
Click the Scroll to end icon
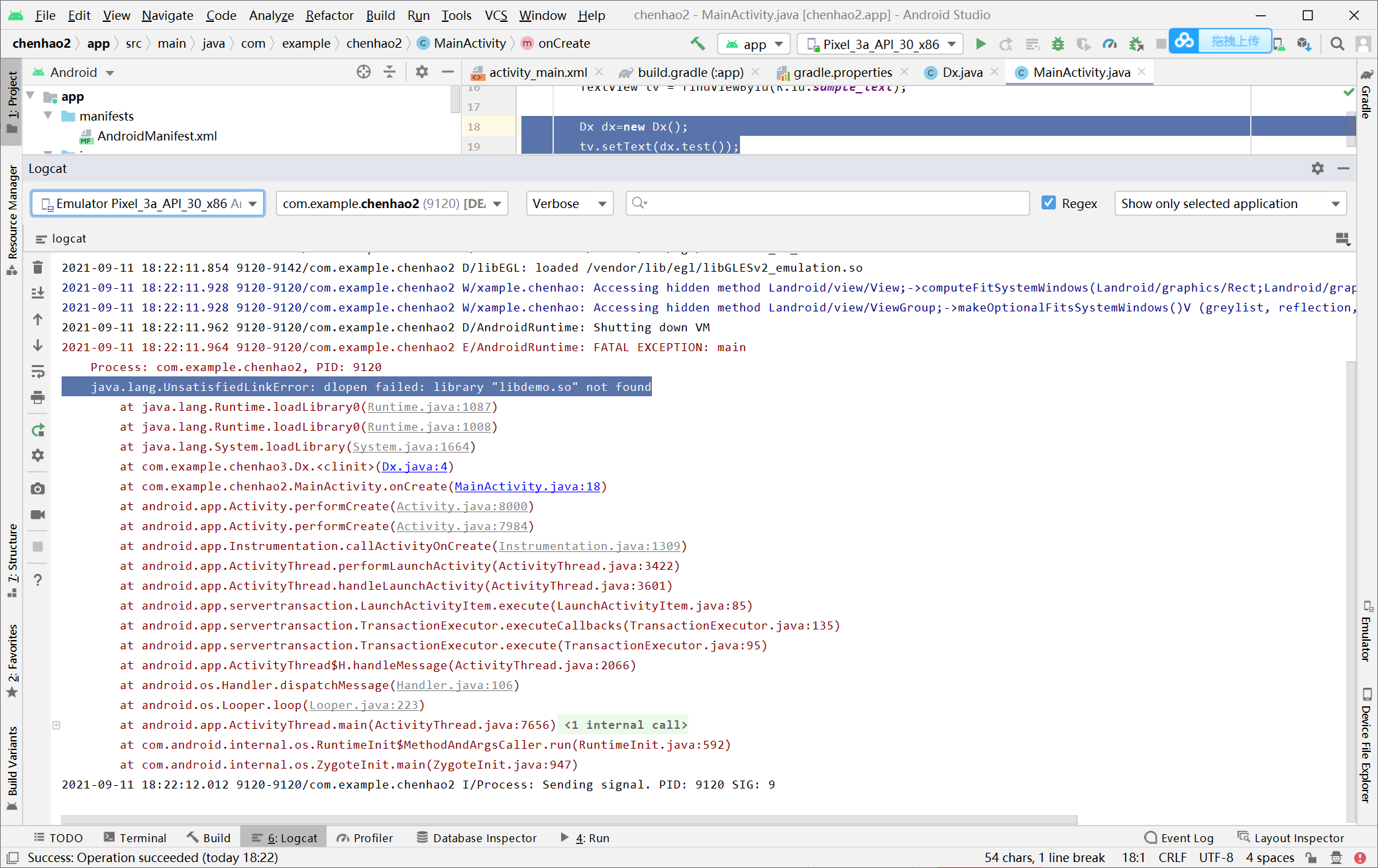tap(38, 293)
